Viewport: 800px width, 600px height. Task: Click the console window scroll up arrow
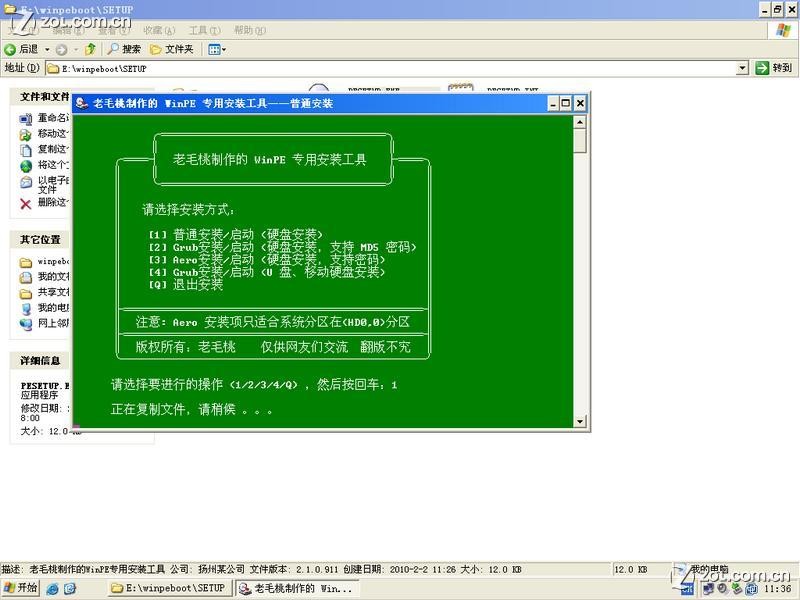[x=580, y=122]
